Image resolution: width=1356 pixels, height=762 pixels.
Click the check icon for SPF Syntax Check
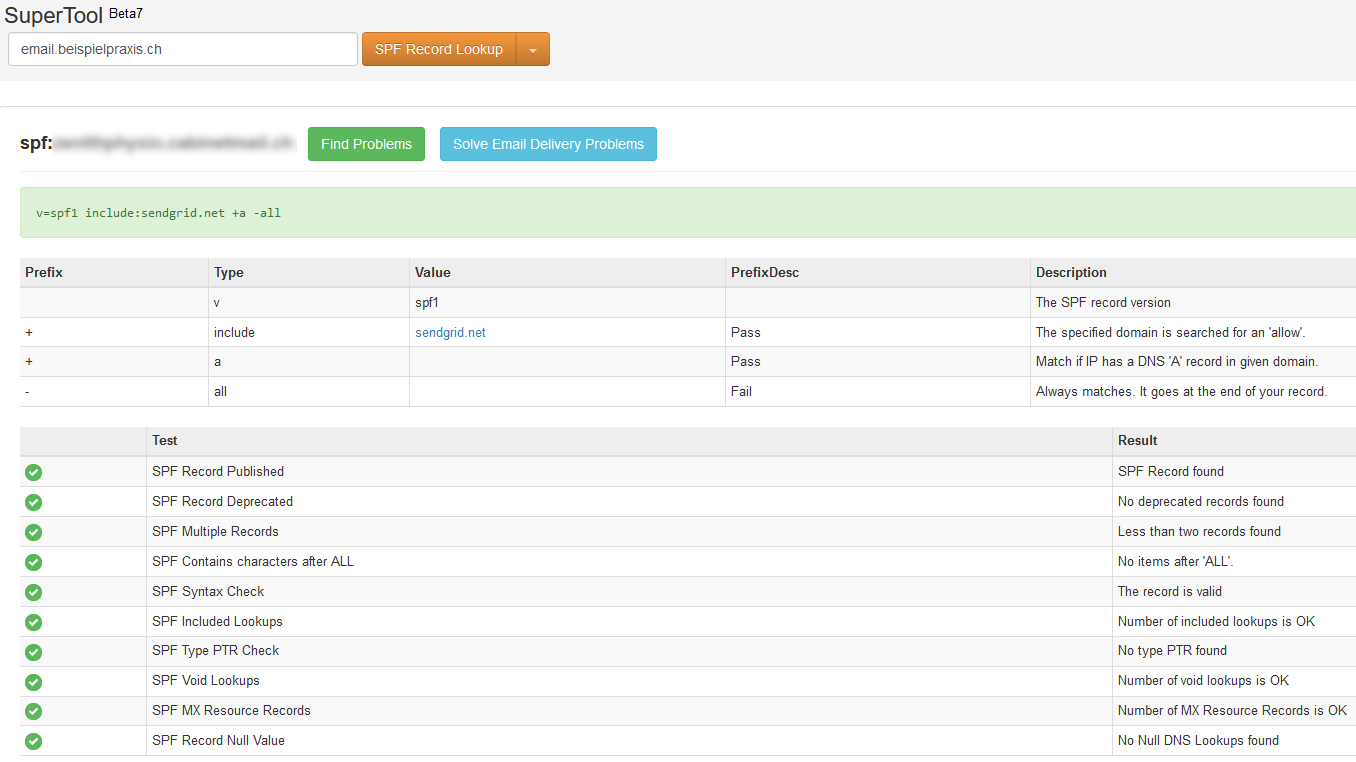coord(33,592)
